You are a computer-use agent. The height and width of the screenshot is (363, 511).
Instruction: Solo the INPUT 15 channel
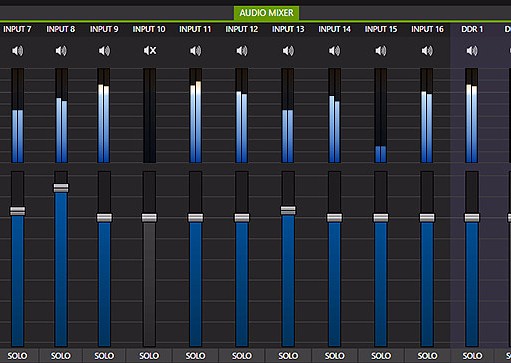click(x=381, y=356)
